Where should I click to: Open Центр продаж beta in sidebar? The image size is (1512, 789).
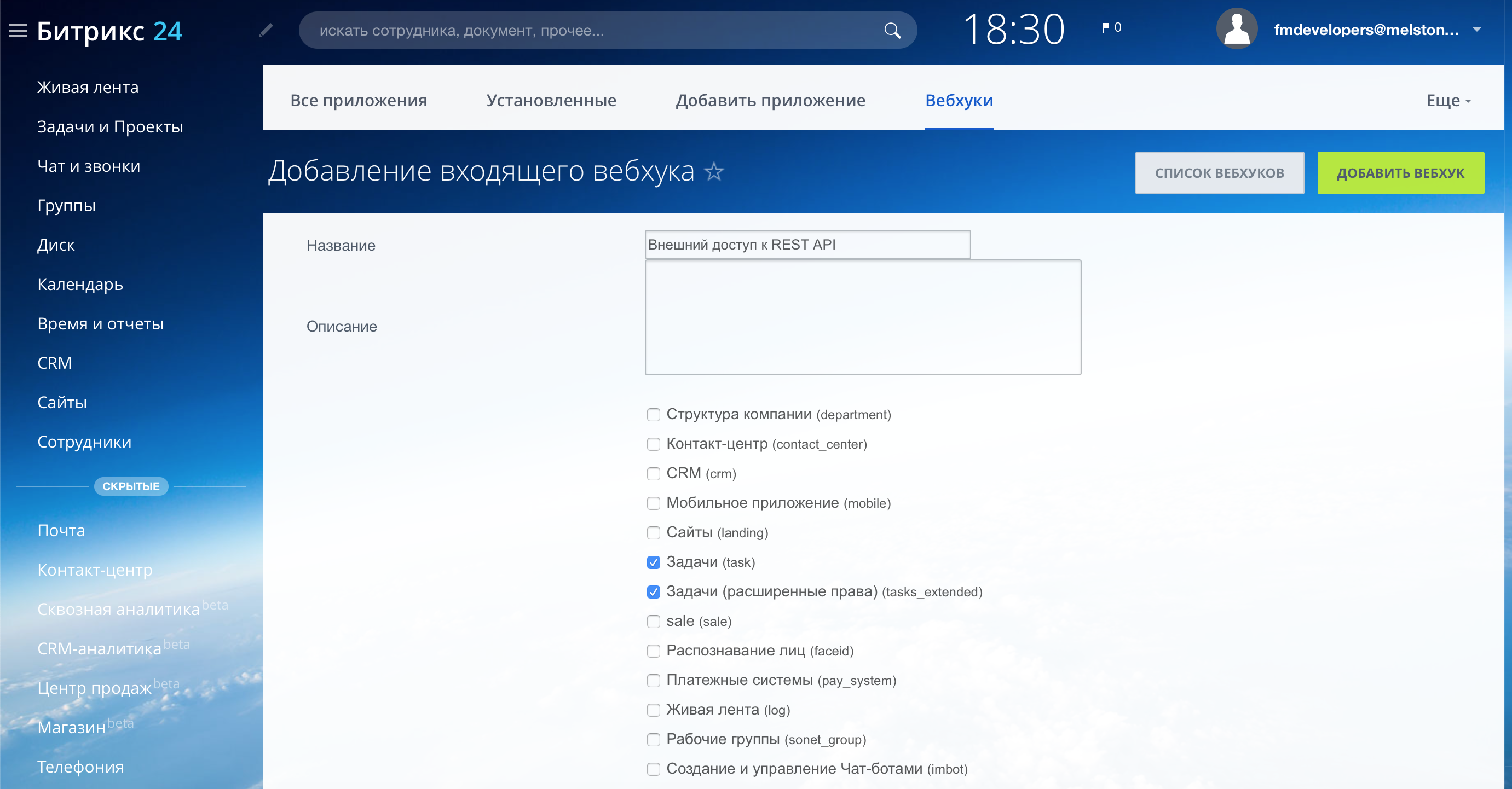point(108,686)
